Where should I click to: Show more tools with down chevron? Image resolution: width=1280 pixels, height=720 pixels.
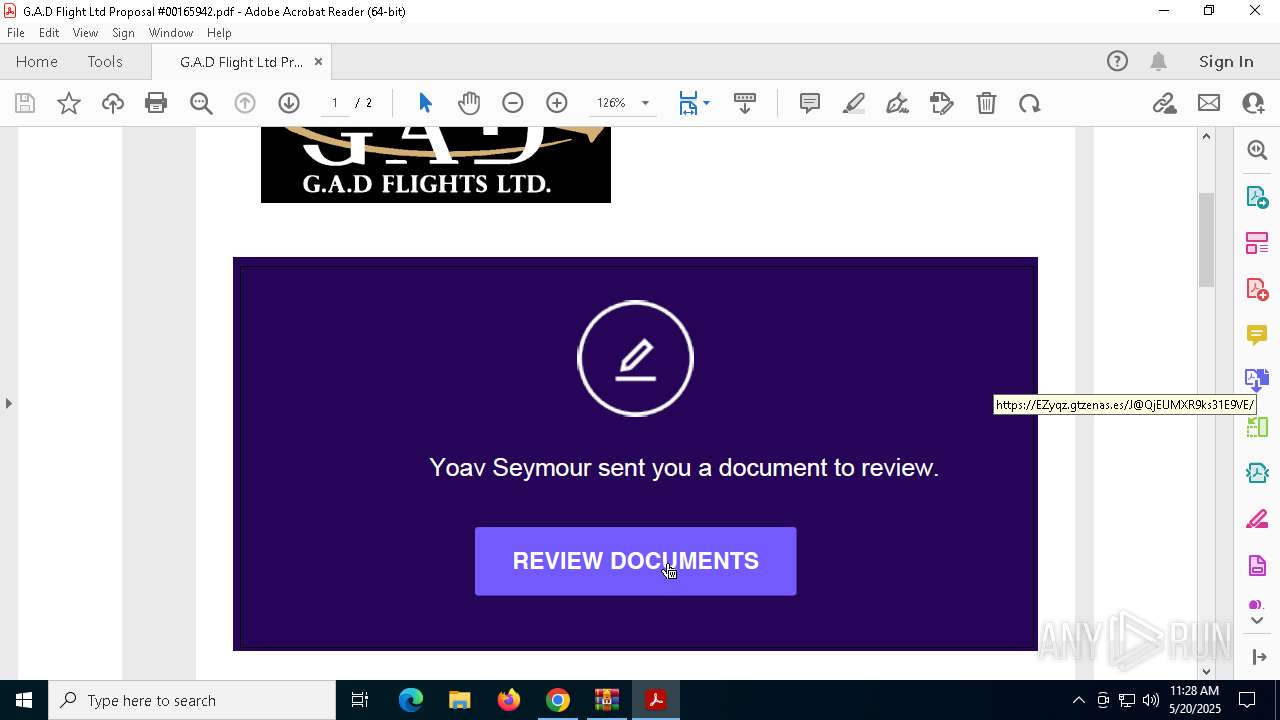point(1257,621)
